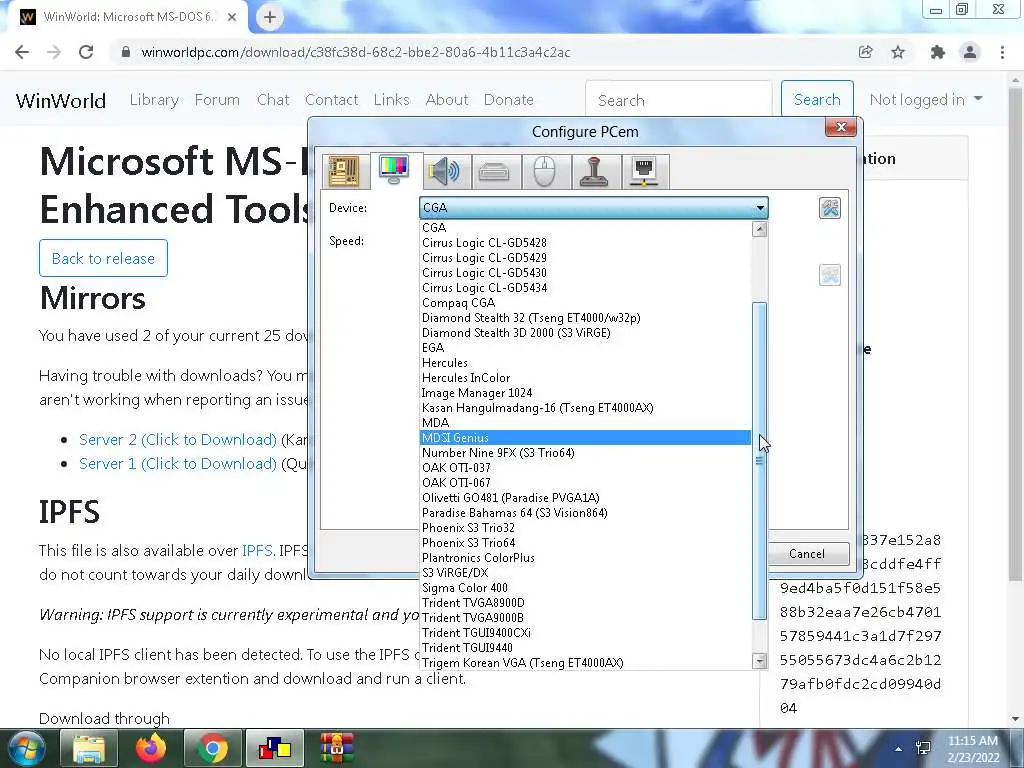The height and width of the screenshot is (768, 1024).
Task: Open the Drives tab in Configure PCem
Action: [494, 172]
